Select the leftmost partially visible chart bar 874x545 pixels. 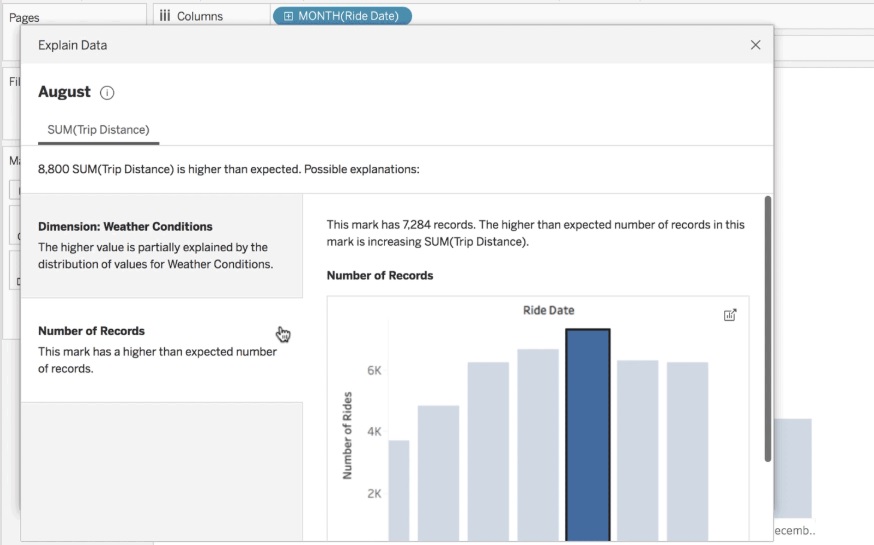coord(398,490)
